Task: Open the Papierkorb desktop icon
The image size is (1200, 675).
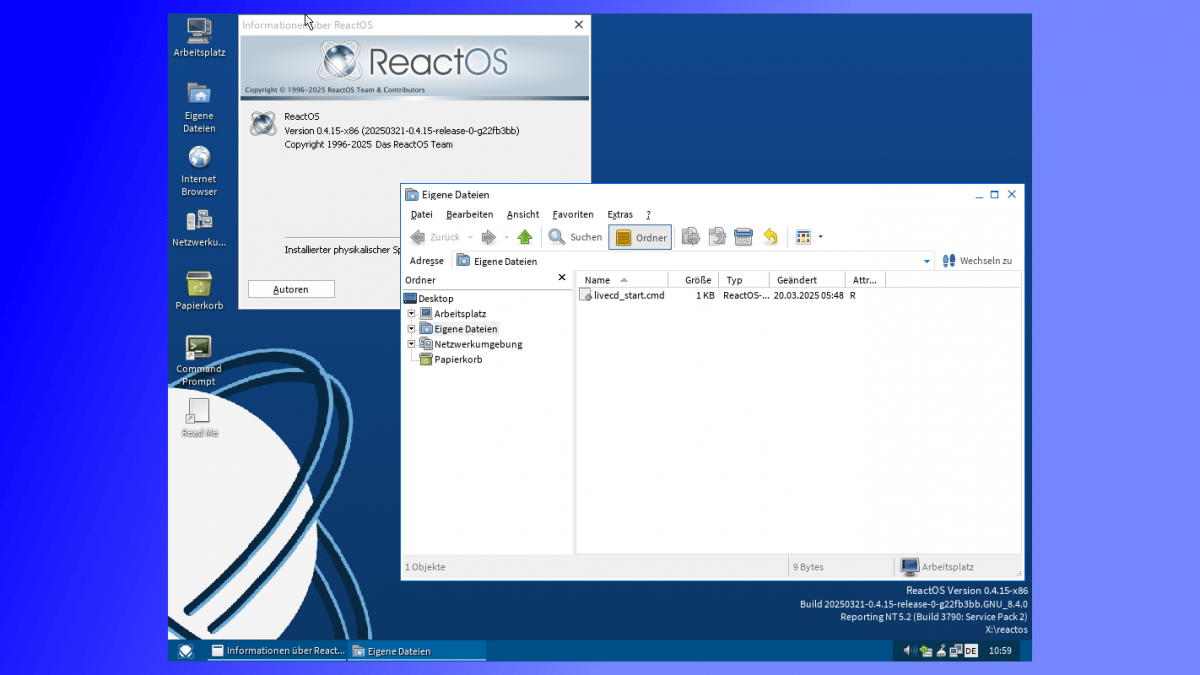Action: tap(198, 290)
